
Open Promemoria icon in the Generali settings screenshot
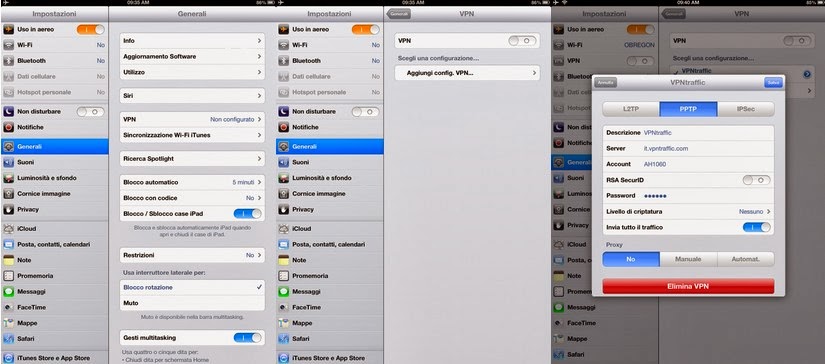tap(8, 276)
